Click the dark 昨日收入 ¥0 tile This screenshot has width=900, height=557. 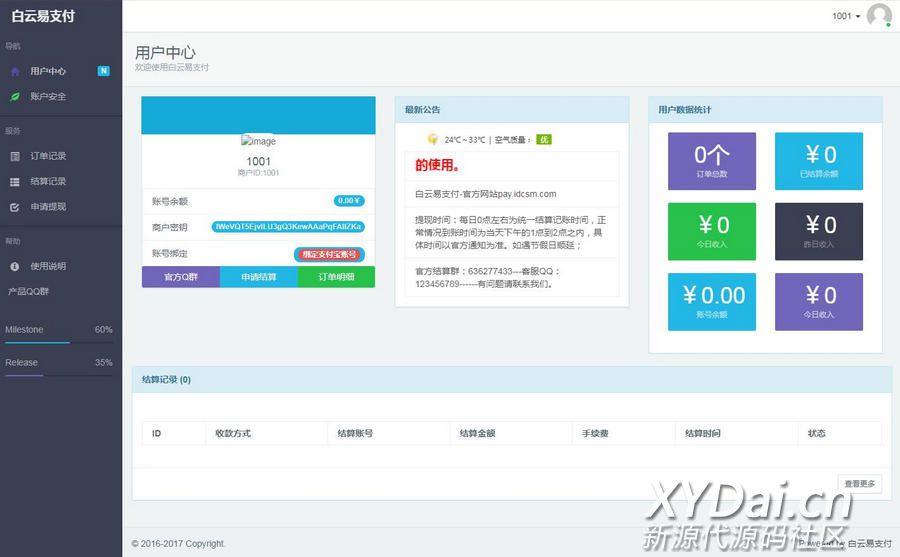(819, 231)
